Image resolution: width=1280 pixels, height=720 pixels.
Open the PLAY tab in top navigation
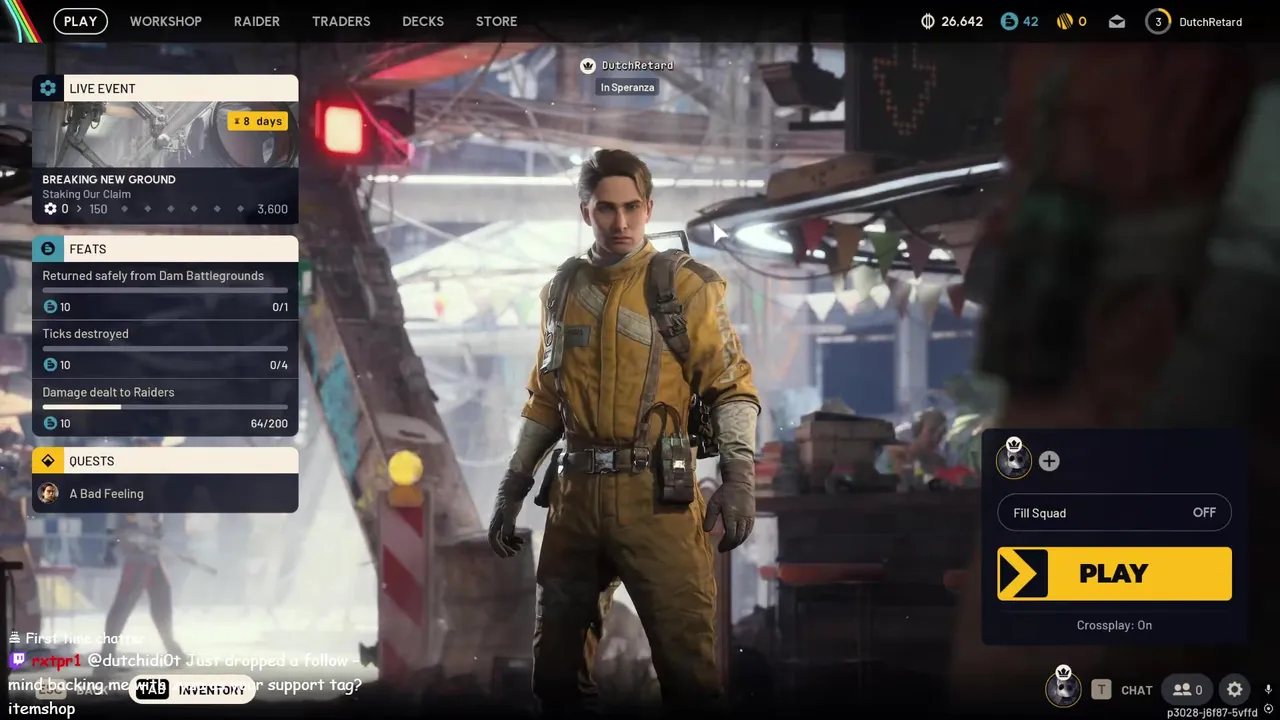click(x=80, y=21)
